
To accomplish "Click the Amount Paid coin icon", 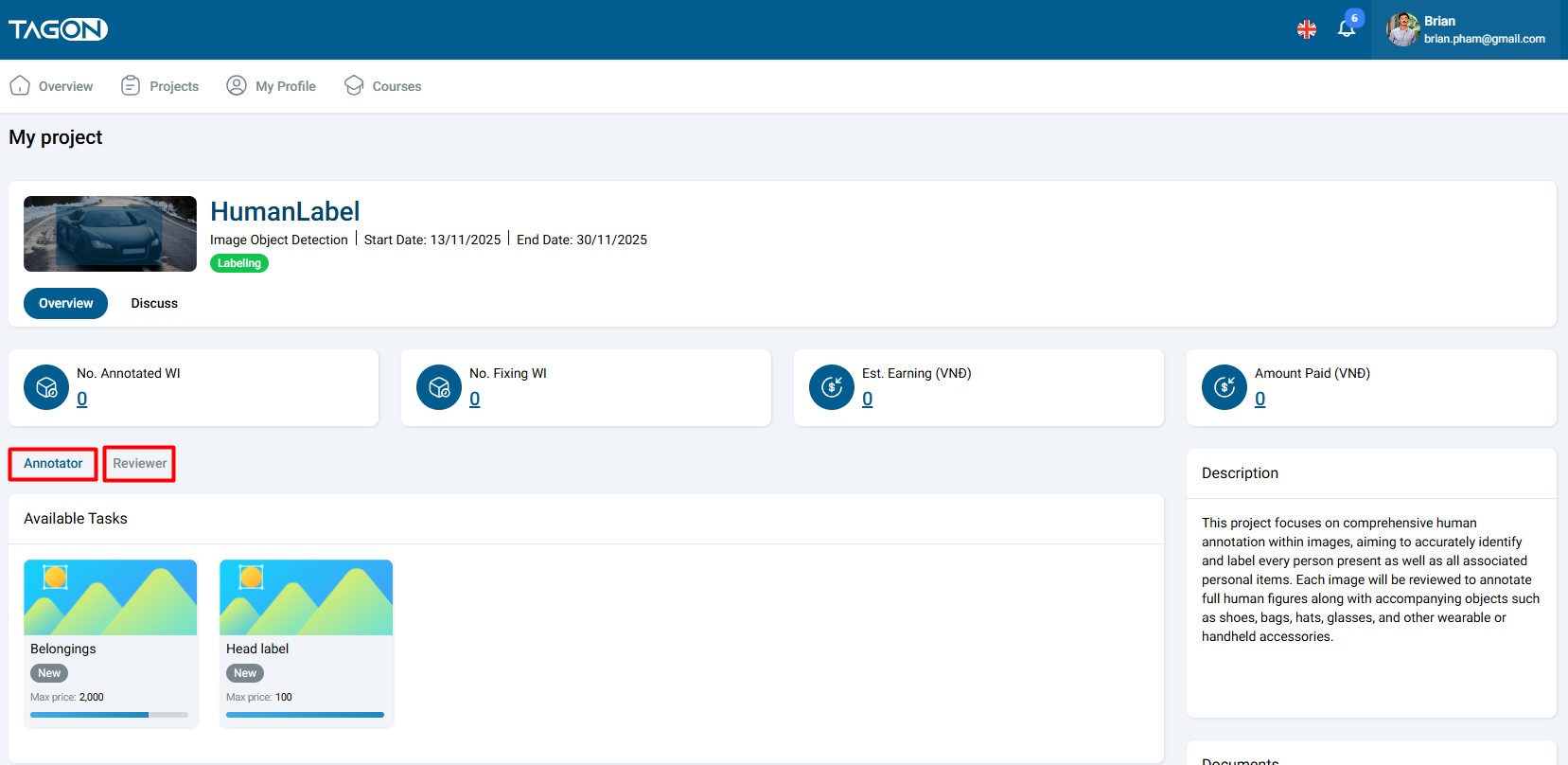I will coord(1224,387).
